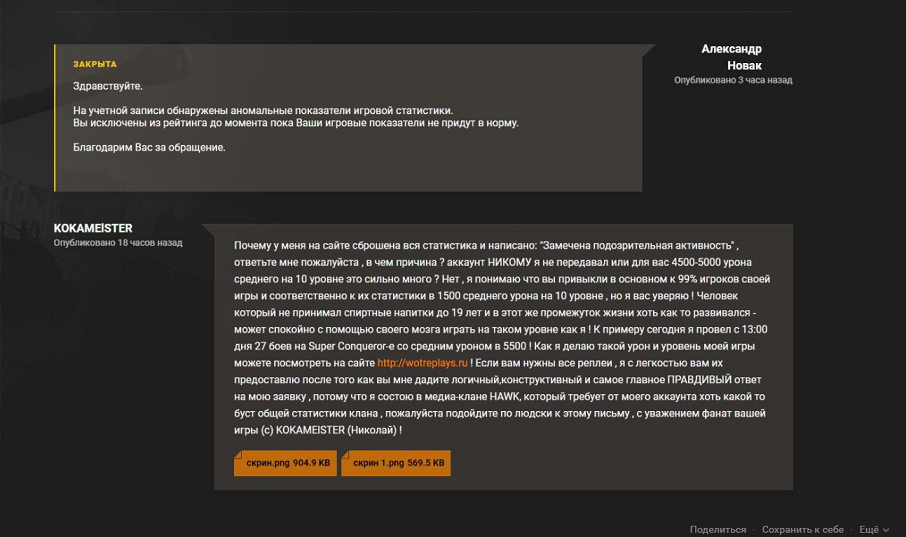Click the Благодарим Вас за обращение line
Viewport: 906px width, 537px height.
click(149, 147)
